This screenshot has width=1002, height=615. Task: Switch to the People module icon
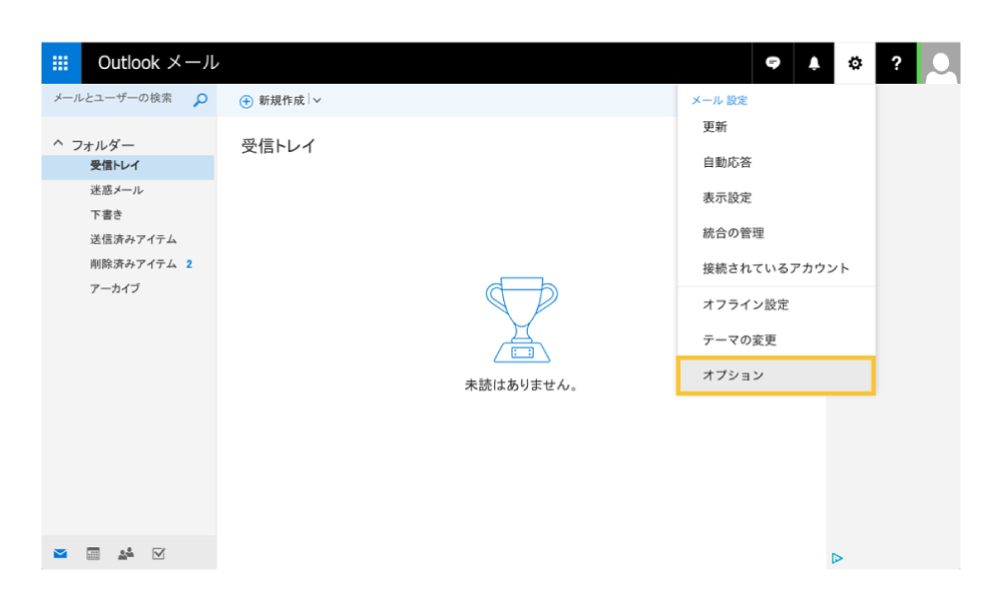(126, 554)
